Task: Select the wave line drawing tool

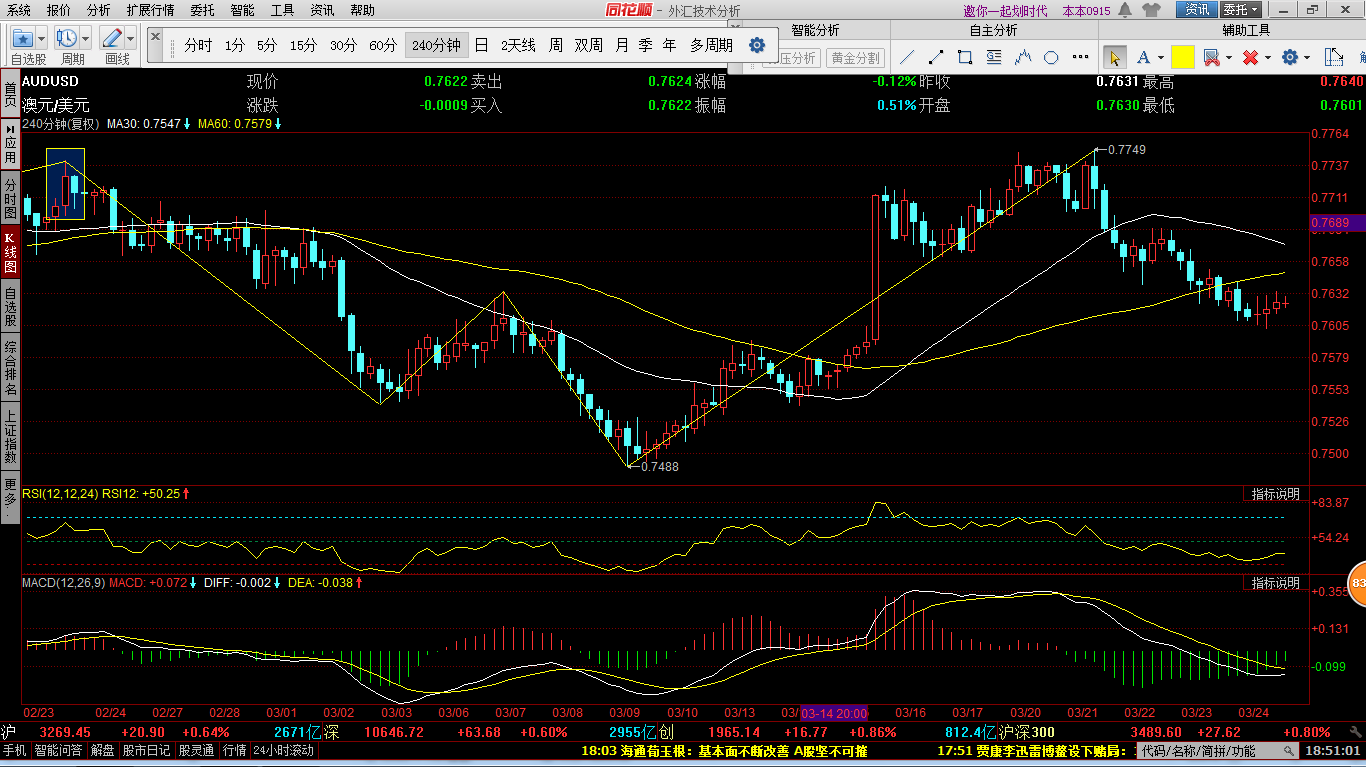Action: click(x=1023, y=58)
